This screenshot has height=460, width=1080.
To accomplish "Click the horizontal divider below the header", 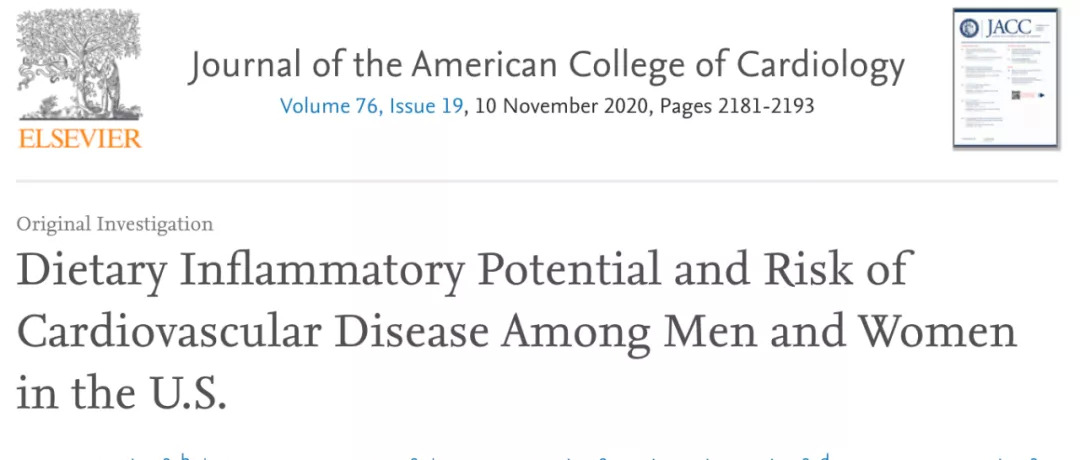I will click(x=537, y=181).
